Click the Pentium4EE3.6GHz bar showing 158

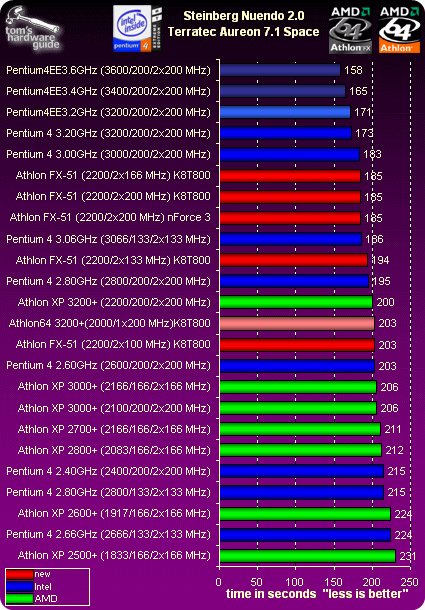280,70
